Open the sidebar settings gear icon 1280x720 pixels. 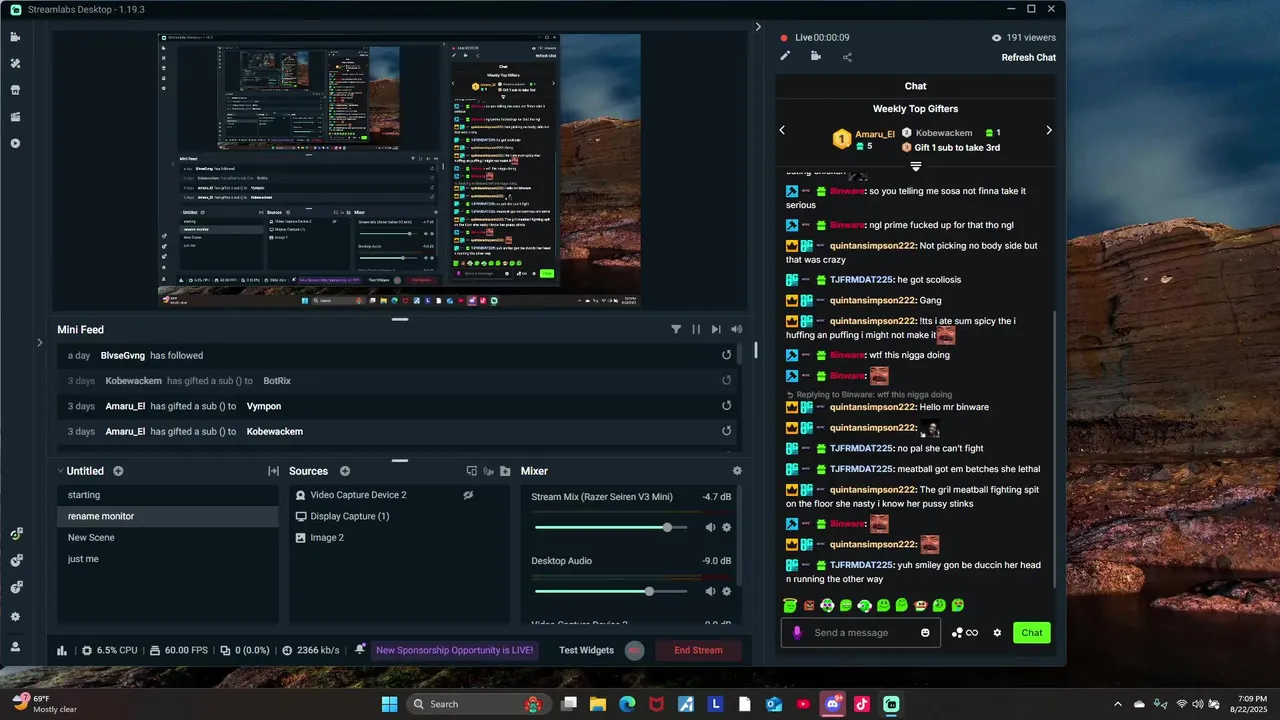pyautogui.click(x=15, y=617)
